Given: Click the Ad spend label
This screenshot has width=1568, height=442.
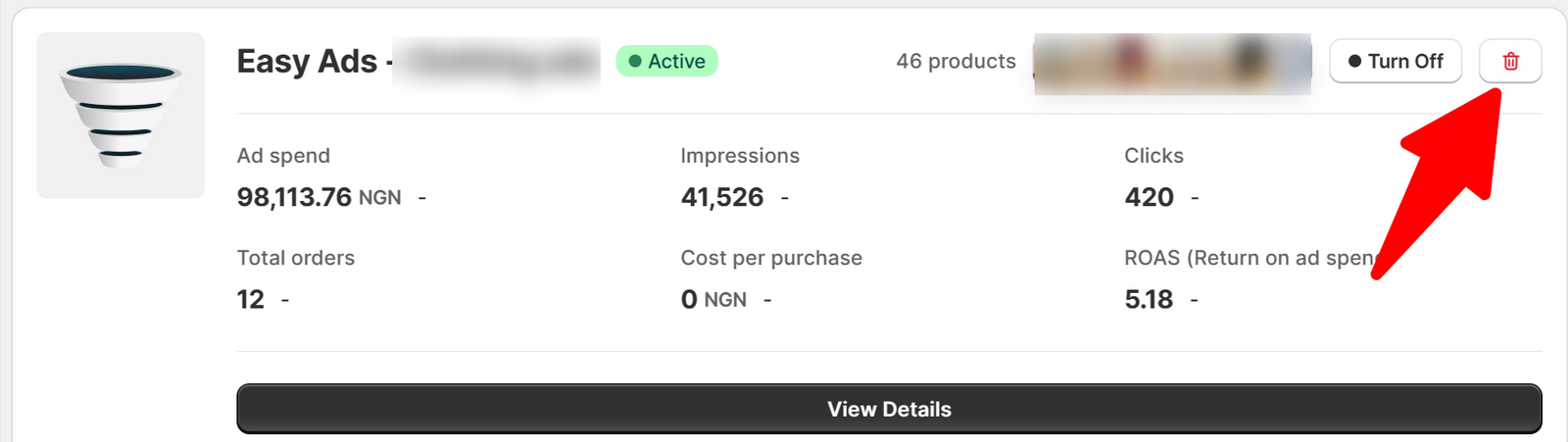Looking at the screenshot, I should (283, 156).
